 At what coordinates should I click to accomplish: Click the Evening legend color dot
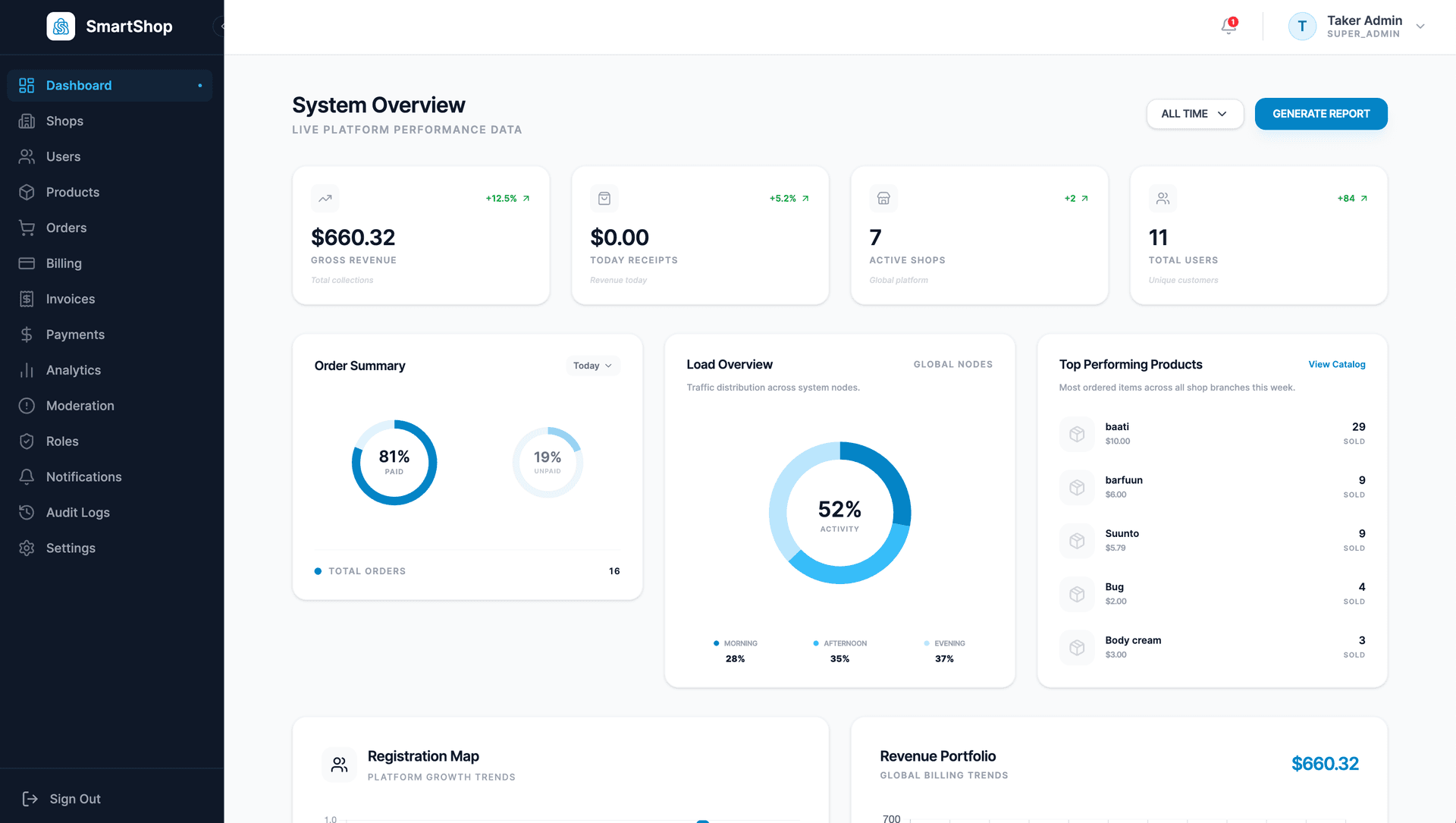click(x=927, y=643)
